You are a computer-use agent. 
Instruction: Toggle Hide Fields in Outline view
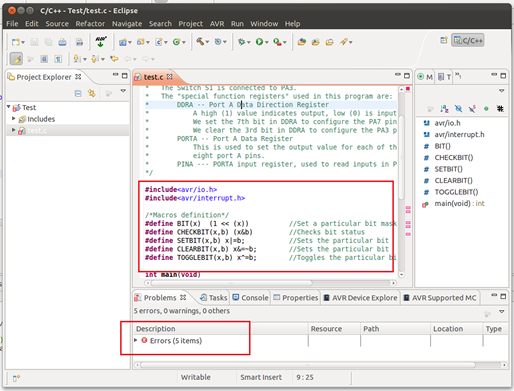pyautogui.click(x=458, y=108)
